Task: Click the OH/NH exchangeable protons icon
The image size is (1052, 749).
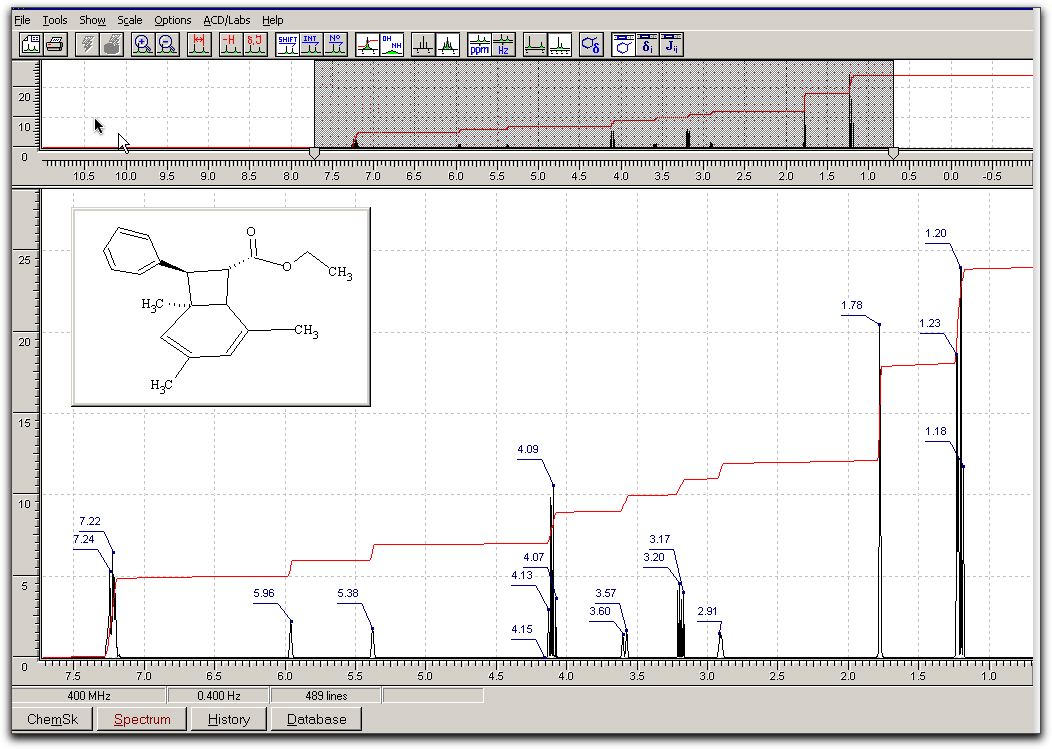Action: (392, 44)
